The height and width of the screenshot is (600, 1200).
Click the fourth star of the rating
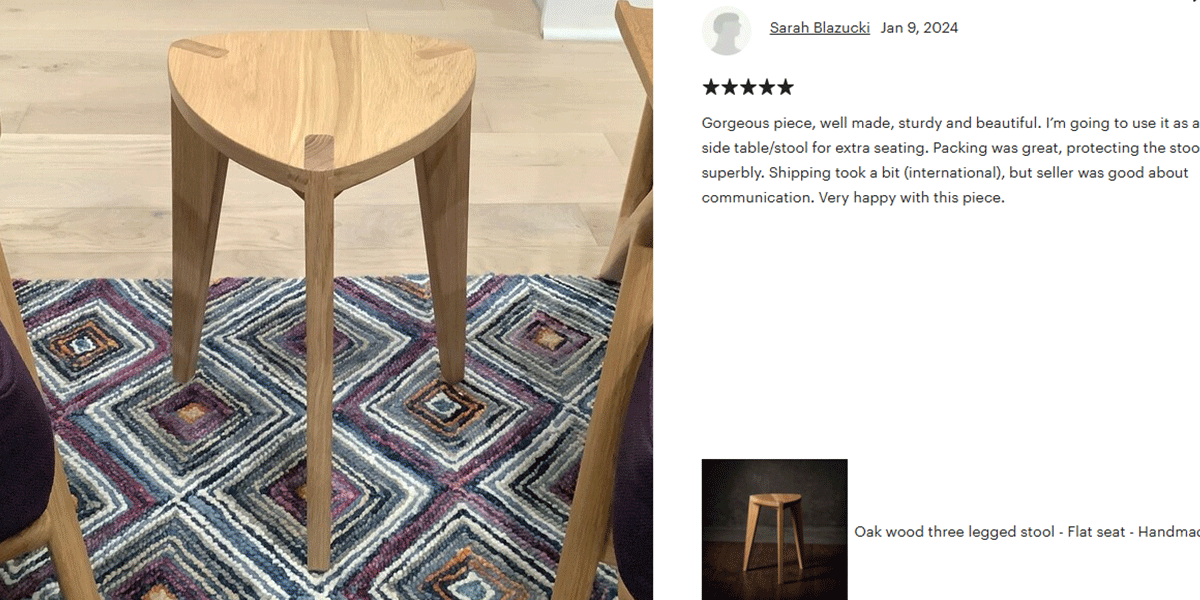[x=766, y=87]
